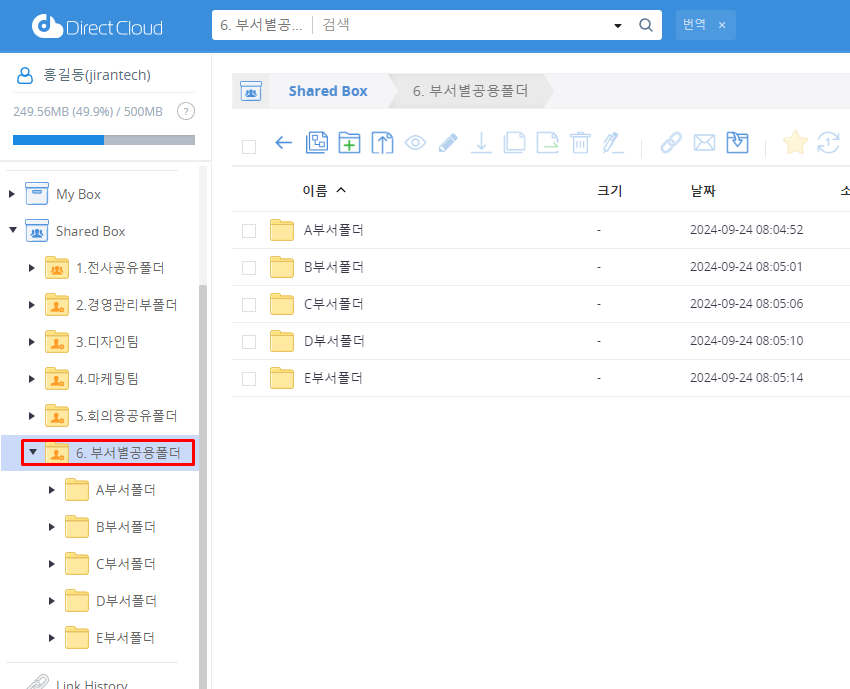Open E부서폴더 in the file list
This screenshot has width=850, height=689.
point(333,378)
